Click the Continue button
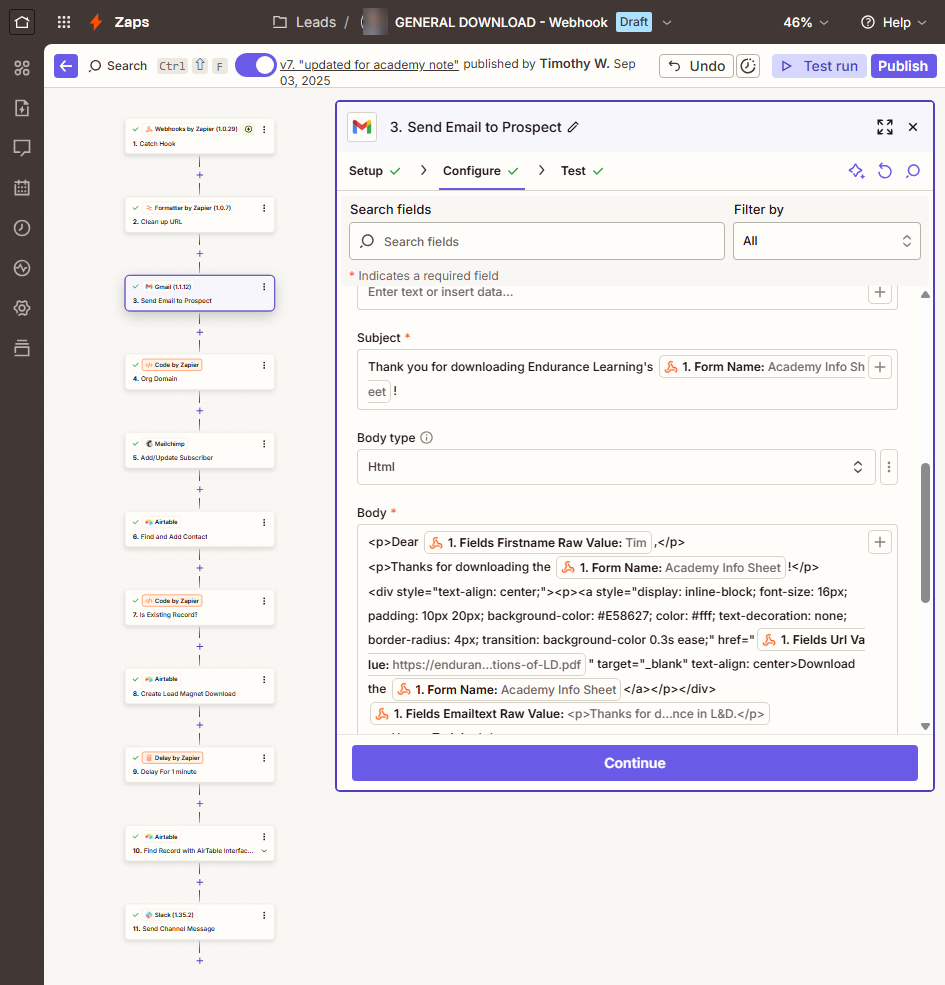Image resolution: width=945 pixels, height=985 pixels. tap(635, 763)
